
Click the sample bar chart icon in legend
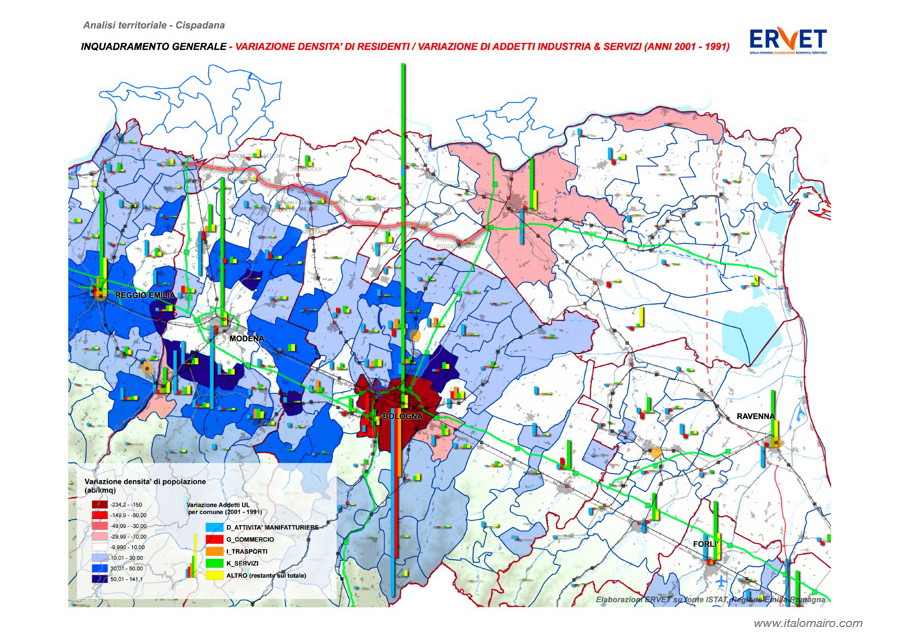click(x=192, y=556)
